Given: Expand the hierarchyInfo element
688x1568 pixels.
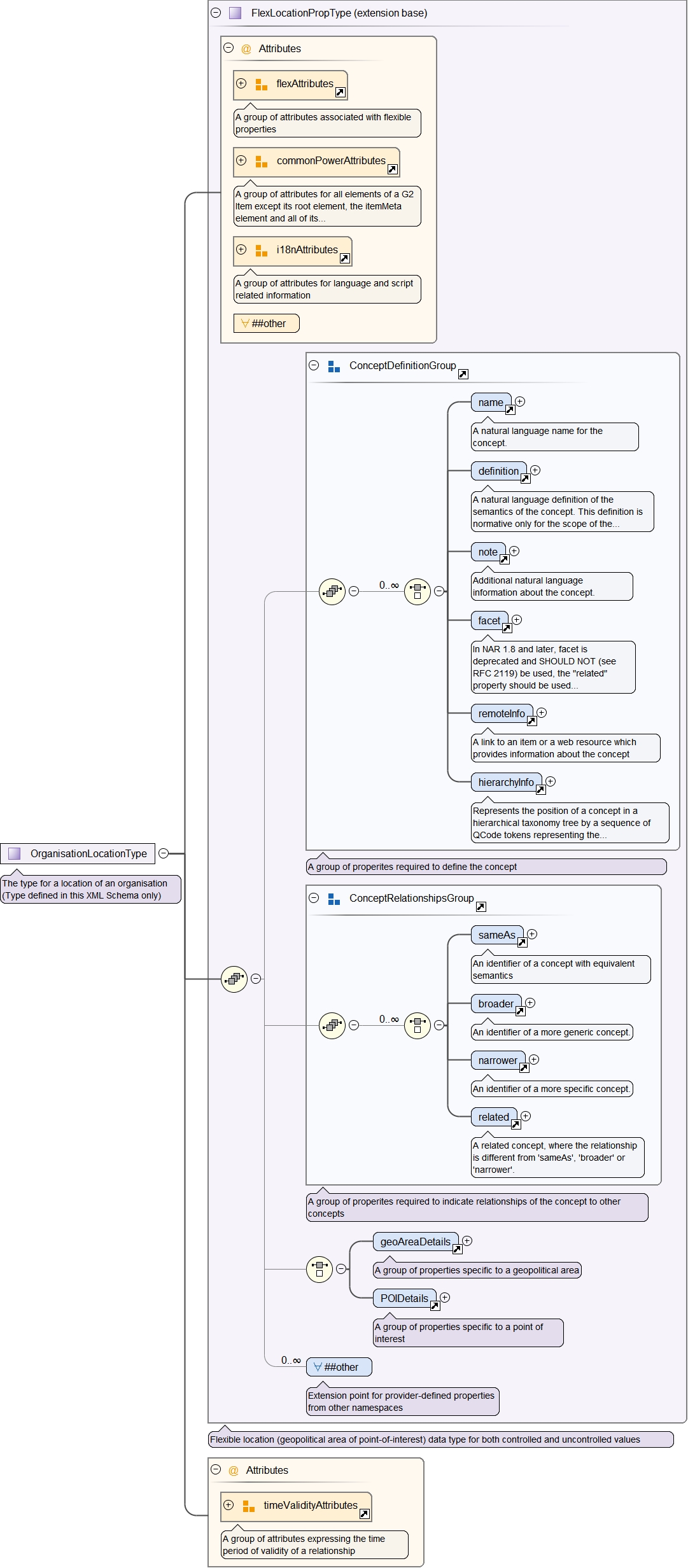Looking at the screenshot, I should point(551,781).
